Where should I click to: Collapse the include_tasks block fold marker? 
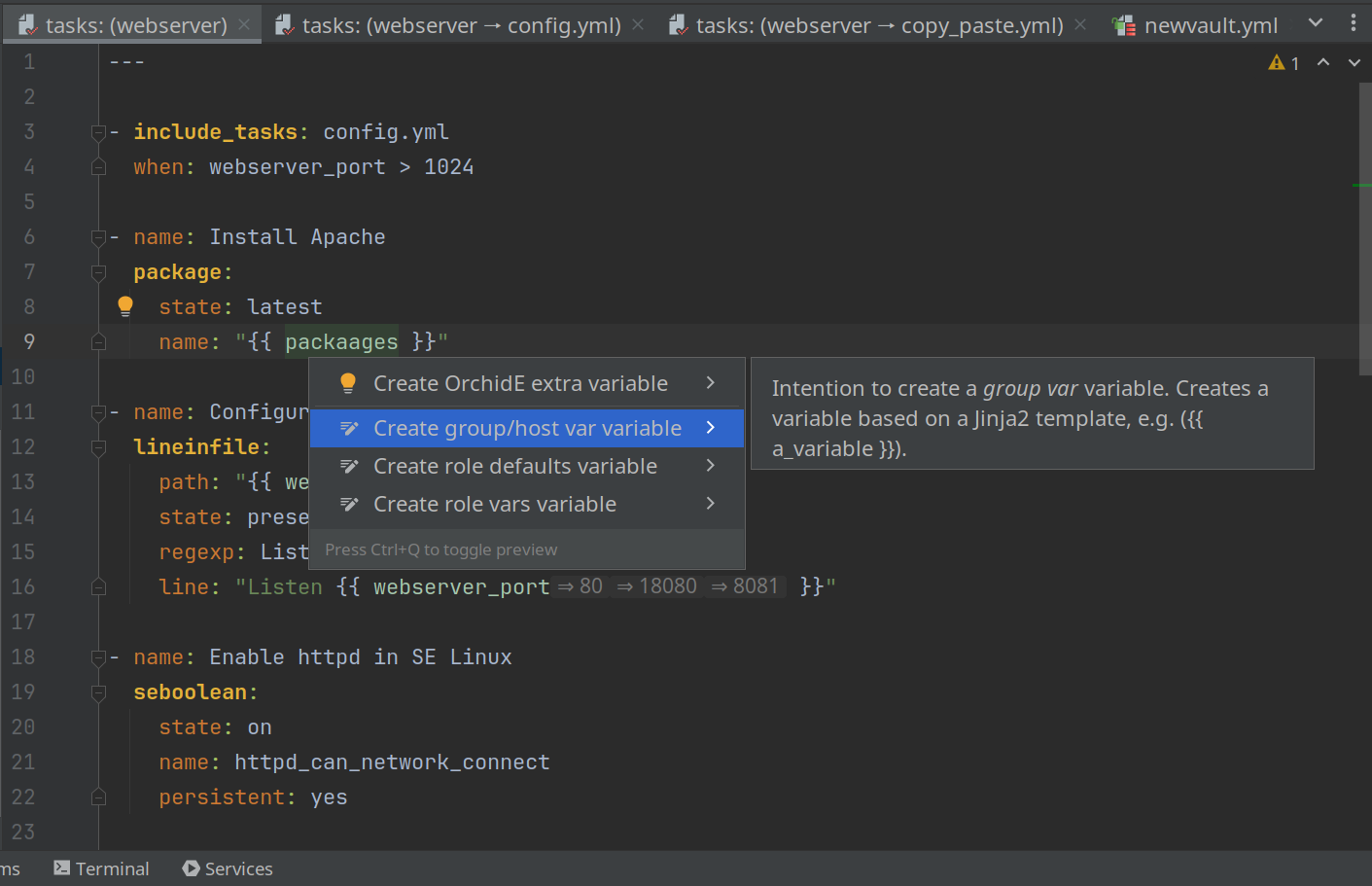tap(98, 132)
